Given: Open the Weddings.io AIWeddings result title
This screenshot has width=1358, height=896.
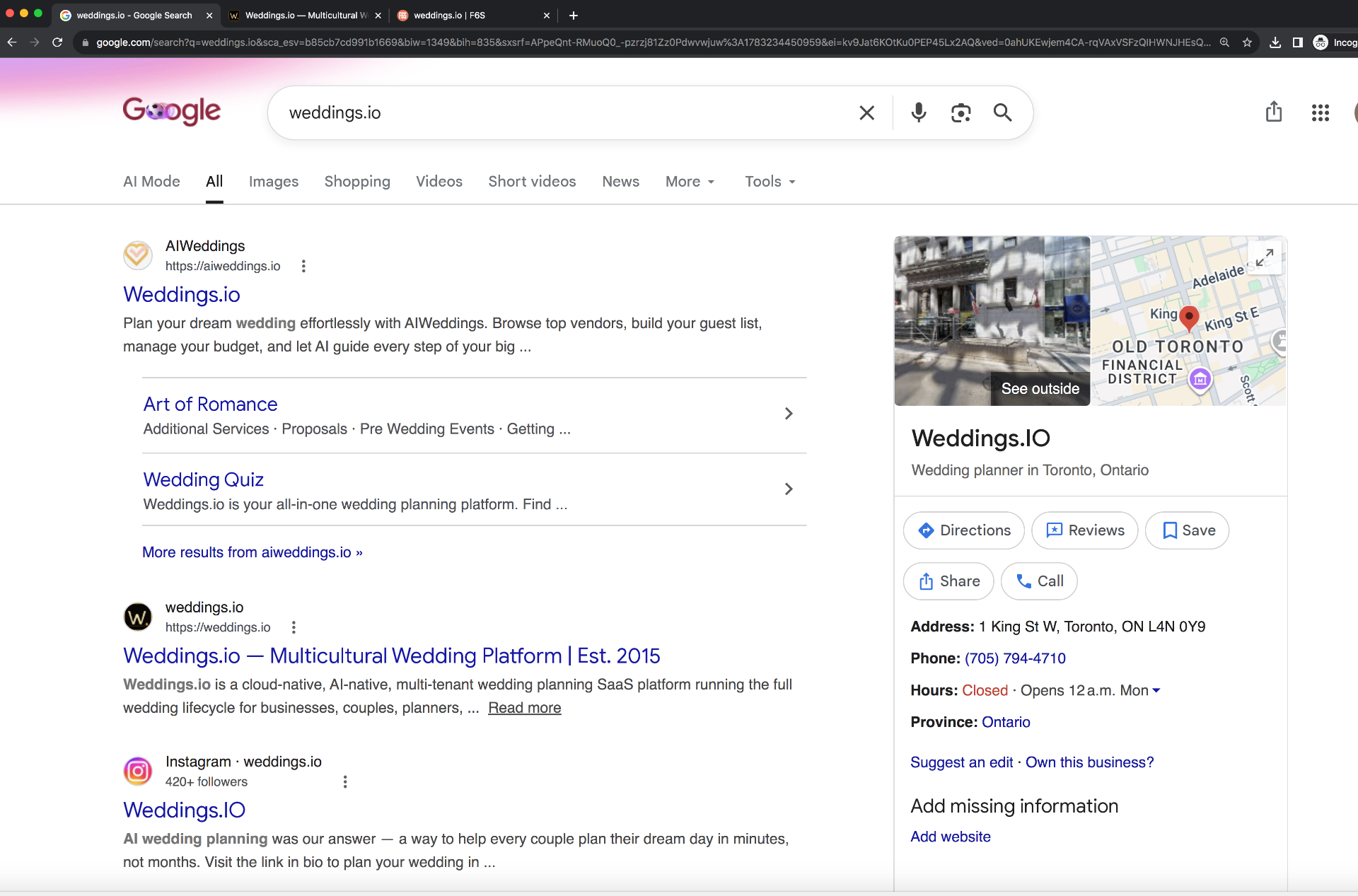Looking at the screenshot, I should [182, 294].
